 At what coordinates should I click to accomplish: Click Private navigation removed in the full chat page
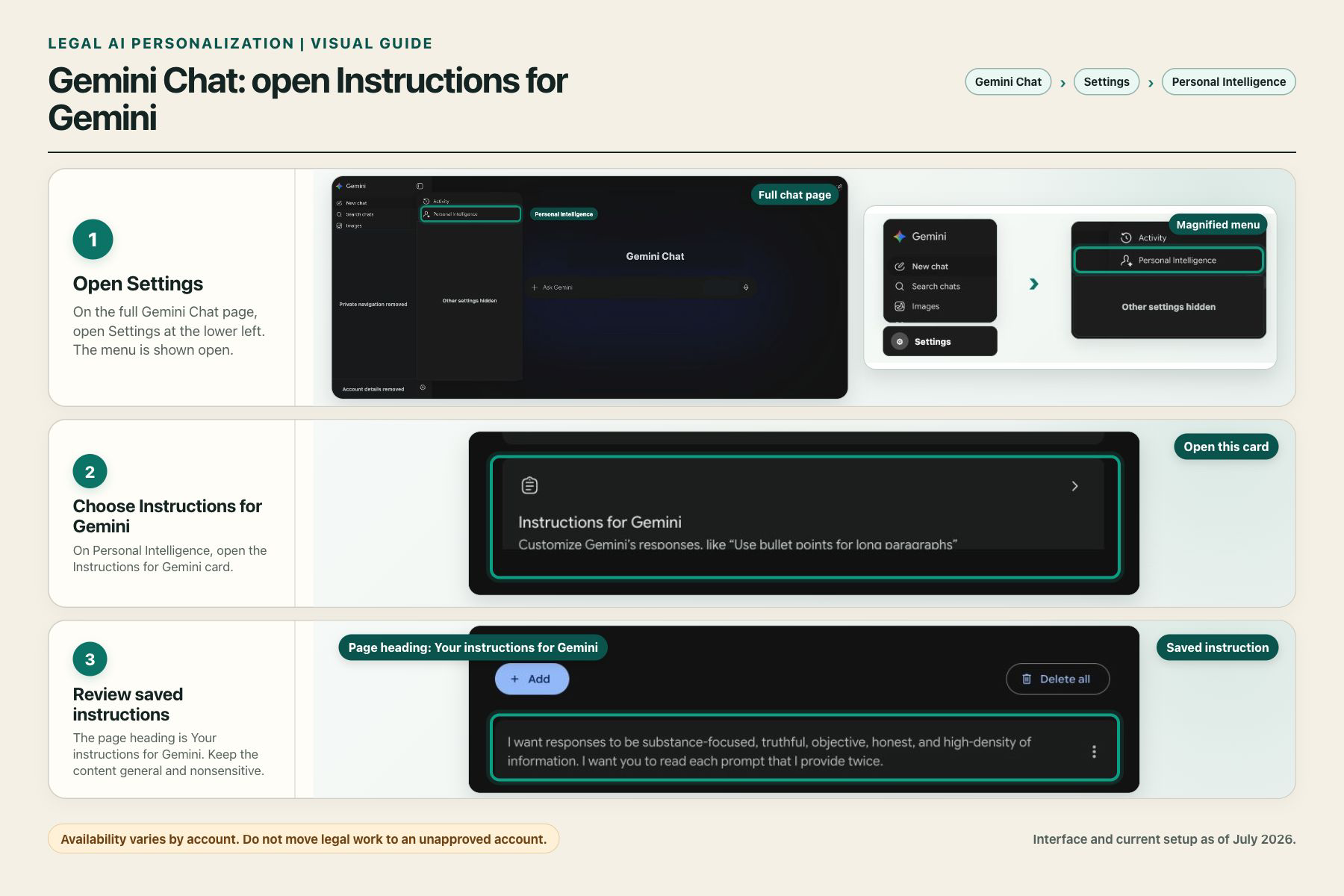pos(373,305)
